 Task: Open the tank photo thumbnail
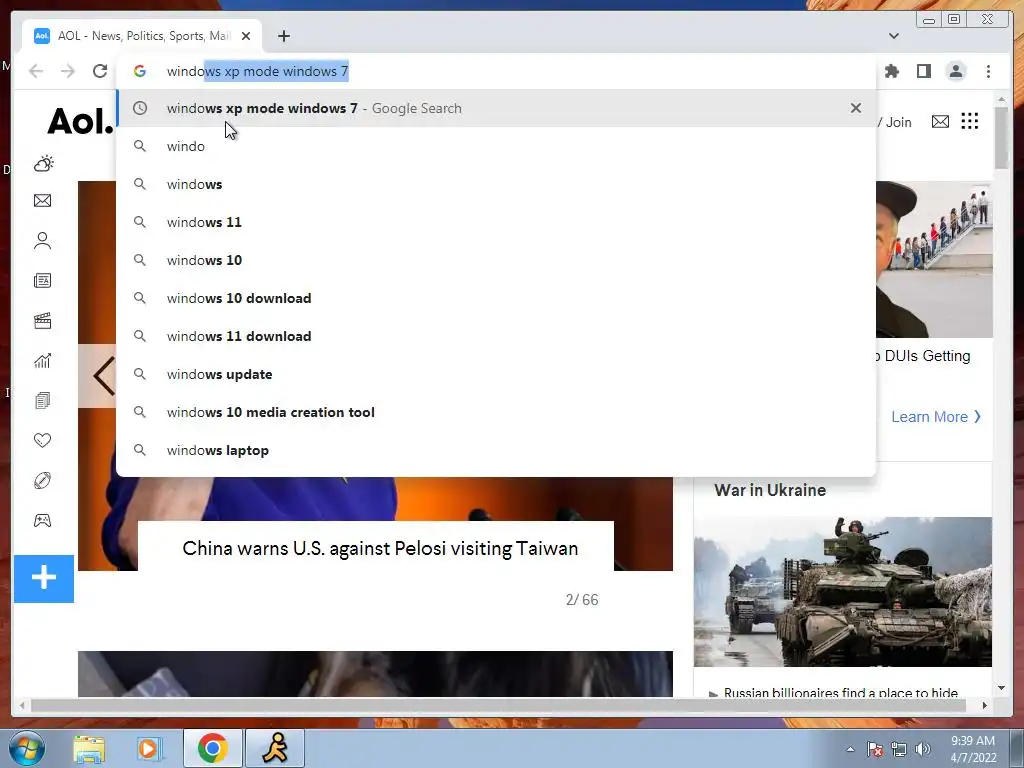click(x=843, y=592)
